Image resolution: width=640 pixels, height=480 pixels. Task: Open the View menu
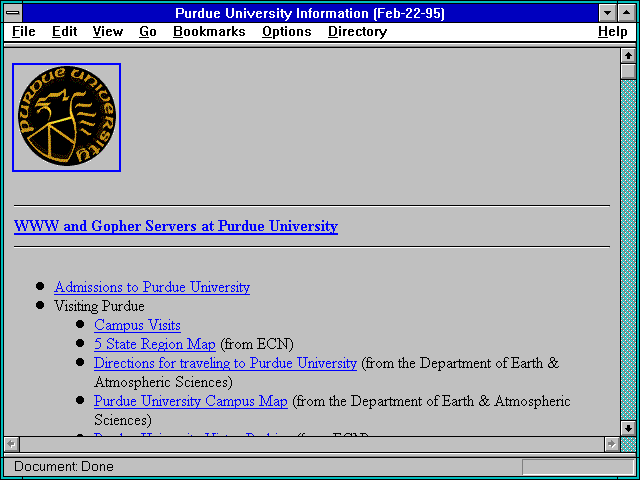click(108, 31)
